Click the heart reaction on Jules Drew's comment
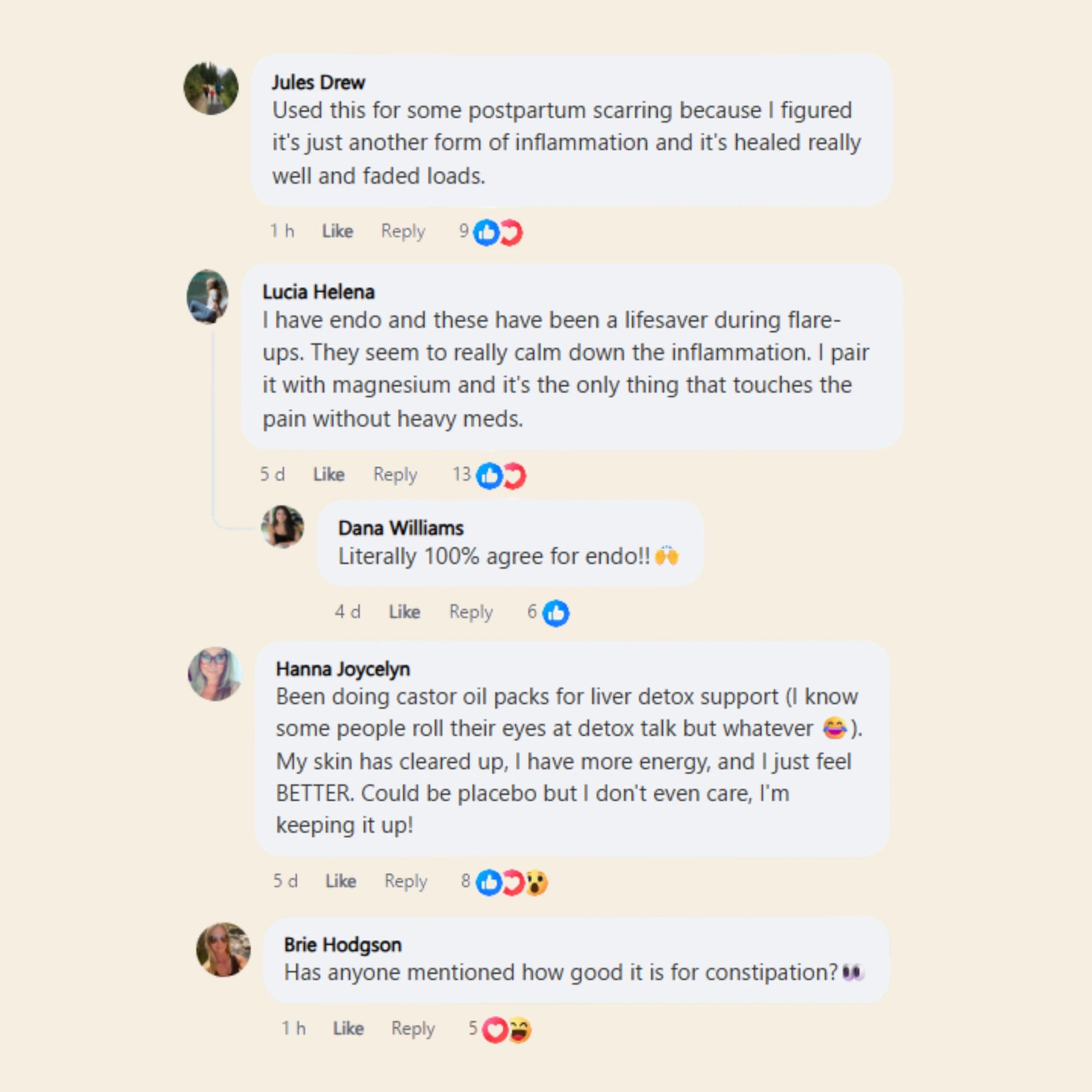Image resolution: width=1092 pixels, height=1092 pixels. coord(511,232)
